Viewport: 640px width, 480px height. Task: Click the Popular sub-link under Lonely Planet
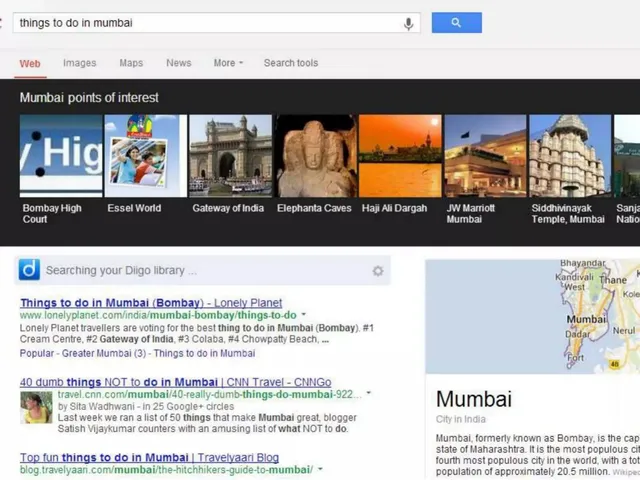pos(37,353)
